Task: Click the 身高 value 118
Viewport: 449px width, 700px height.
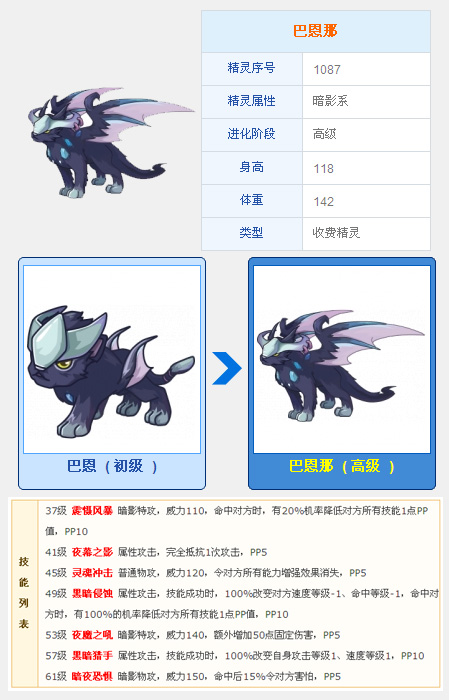Action: (324, 169)
